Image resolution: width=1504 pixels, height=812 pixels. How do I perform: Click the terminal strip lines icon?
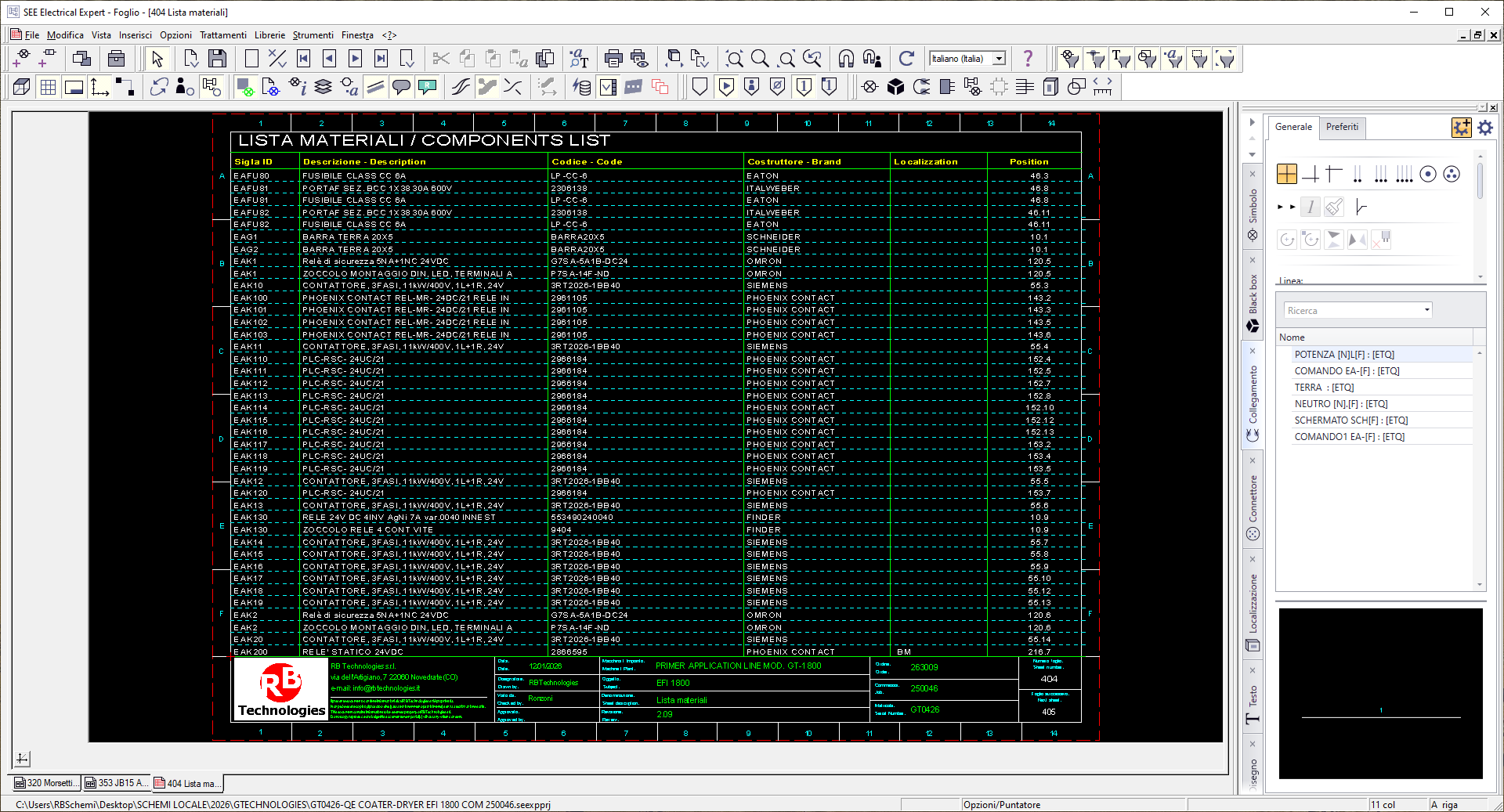1025,87
